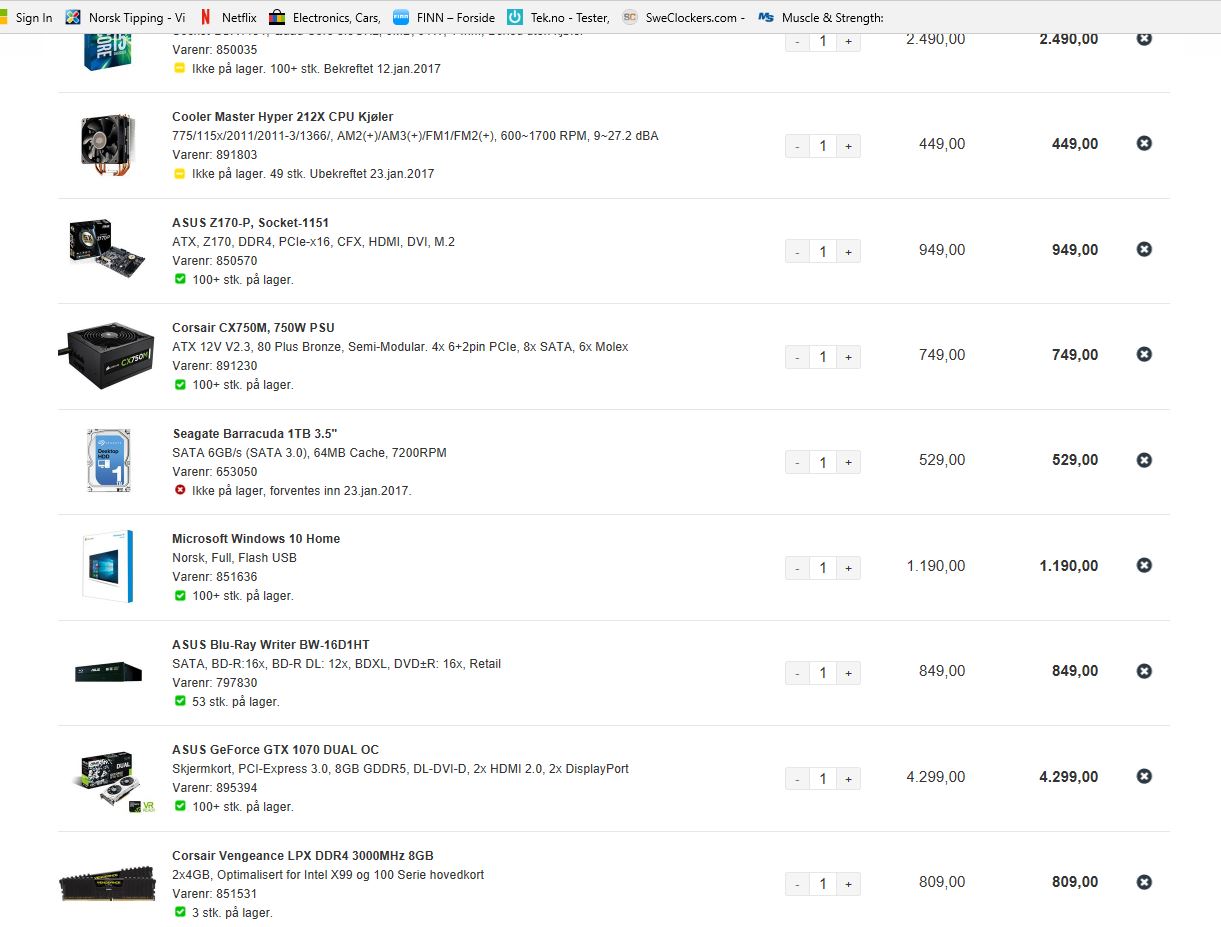
Task: Click the green in-stock icon for ASUS Z170-P
Action: 180,280
